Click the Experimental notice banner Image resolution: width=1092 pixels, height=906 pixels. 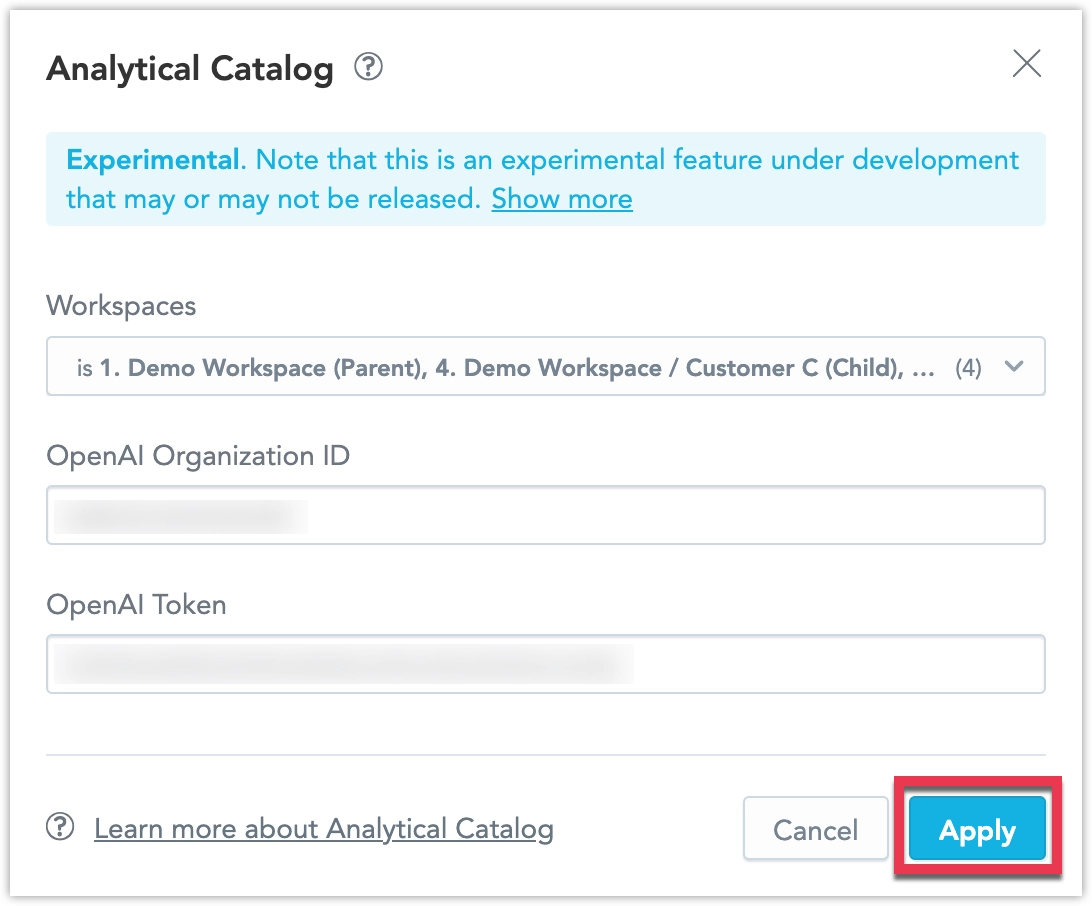click(545, 178)
